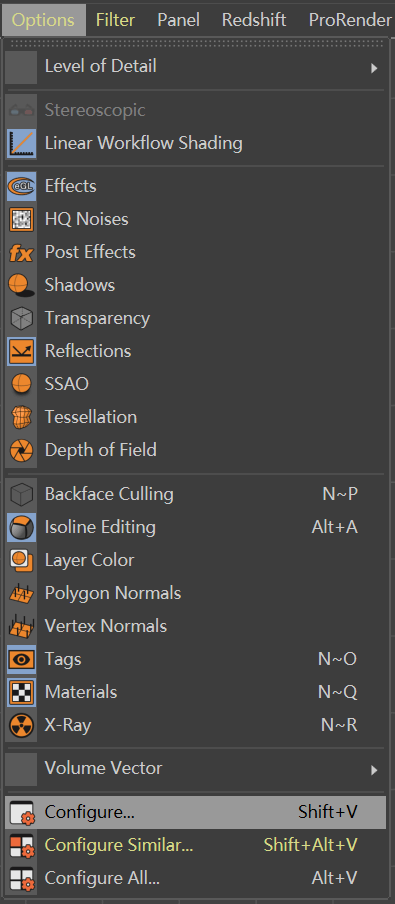
Task: Open the Panel menu
Action: pos(179,20)
